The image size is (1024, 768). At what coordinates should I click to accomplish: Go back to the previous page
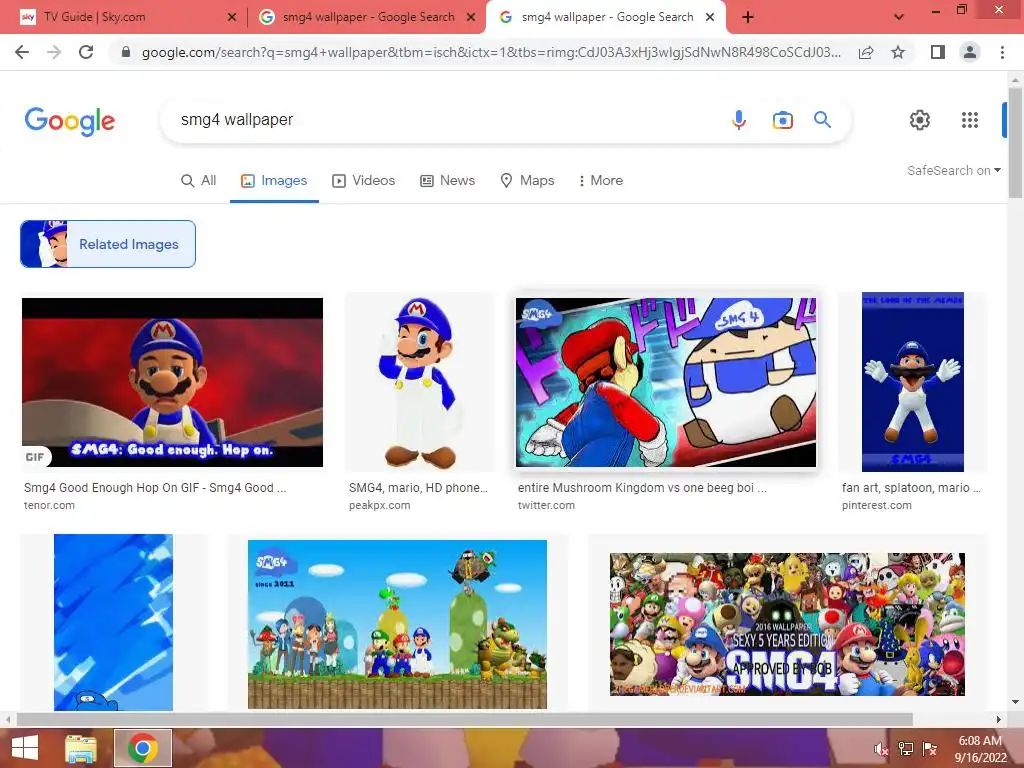tap(22, 52)
